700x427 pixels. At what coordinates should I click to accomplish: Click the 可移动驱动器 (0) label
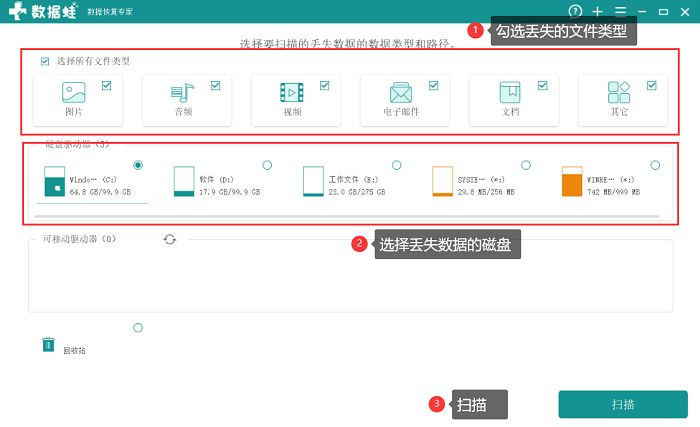click(x=79, y=239)
